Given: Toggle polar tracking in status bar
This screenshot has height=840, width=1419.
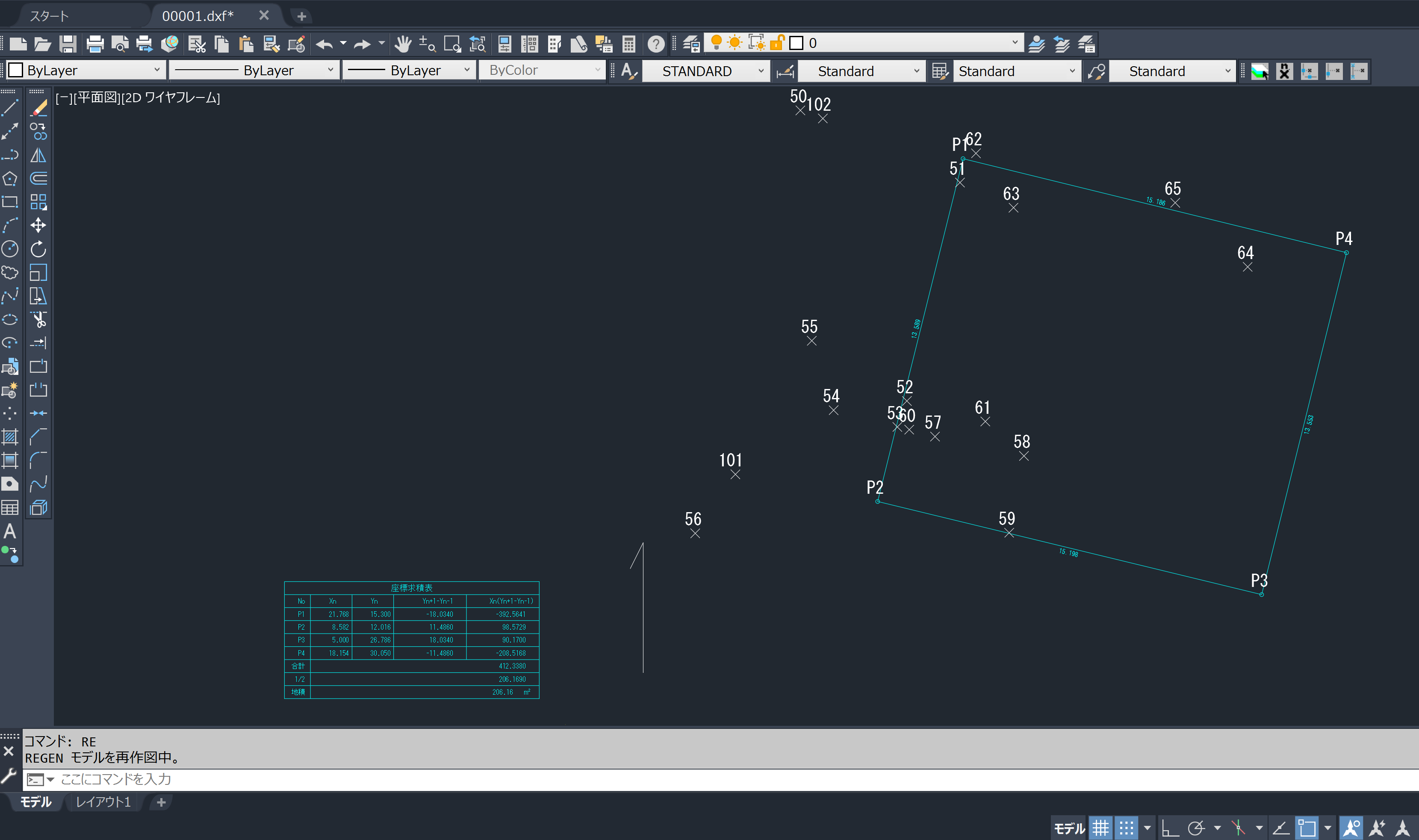Looking at the screenshot, I should pyautogui.click(x=1197, y=828).
